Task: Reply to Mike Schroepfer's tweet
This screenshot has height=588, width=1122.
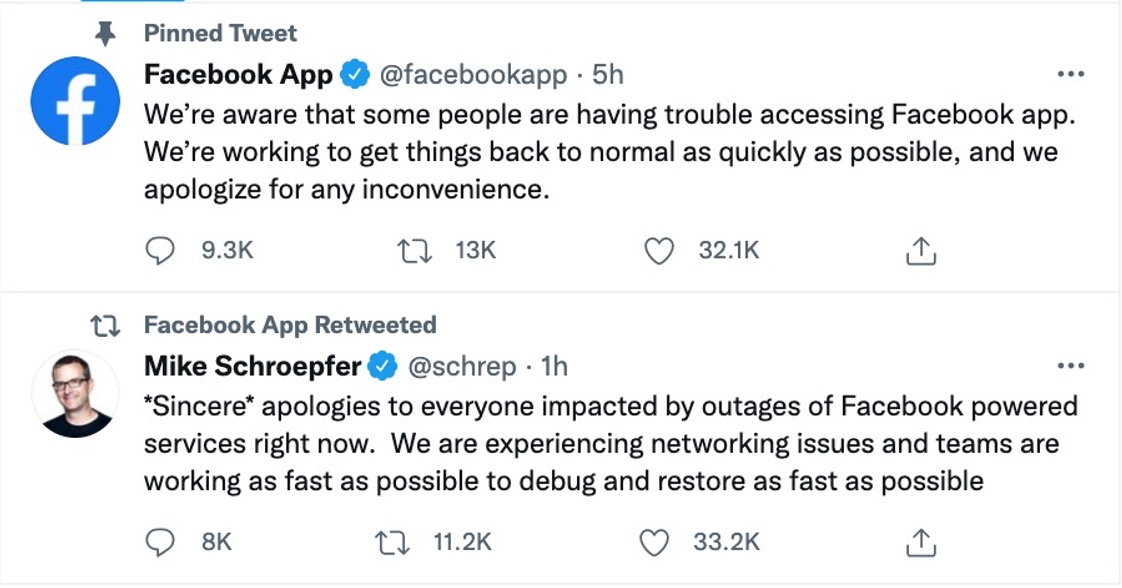Action: click(161, 542)
